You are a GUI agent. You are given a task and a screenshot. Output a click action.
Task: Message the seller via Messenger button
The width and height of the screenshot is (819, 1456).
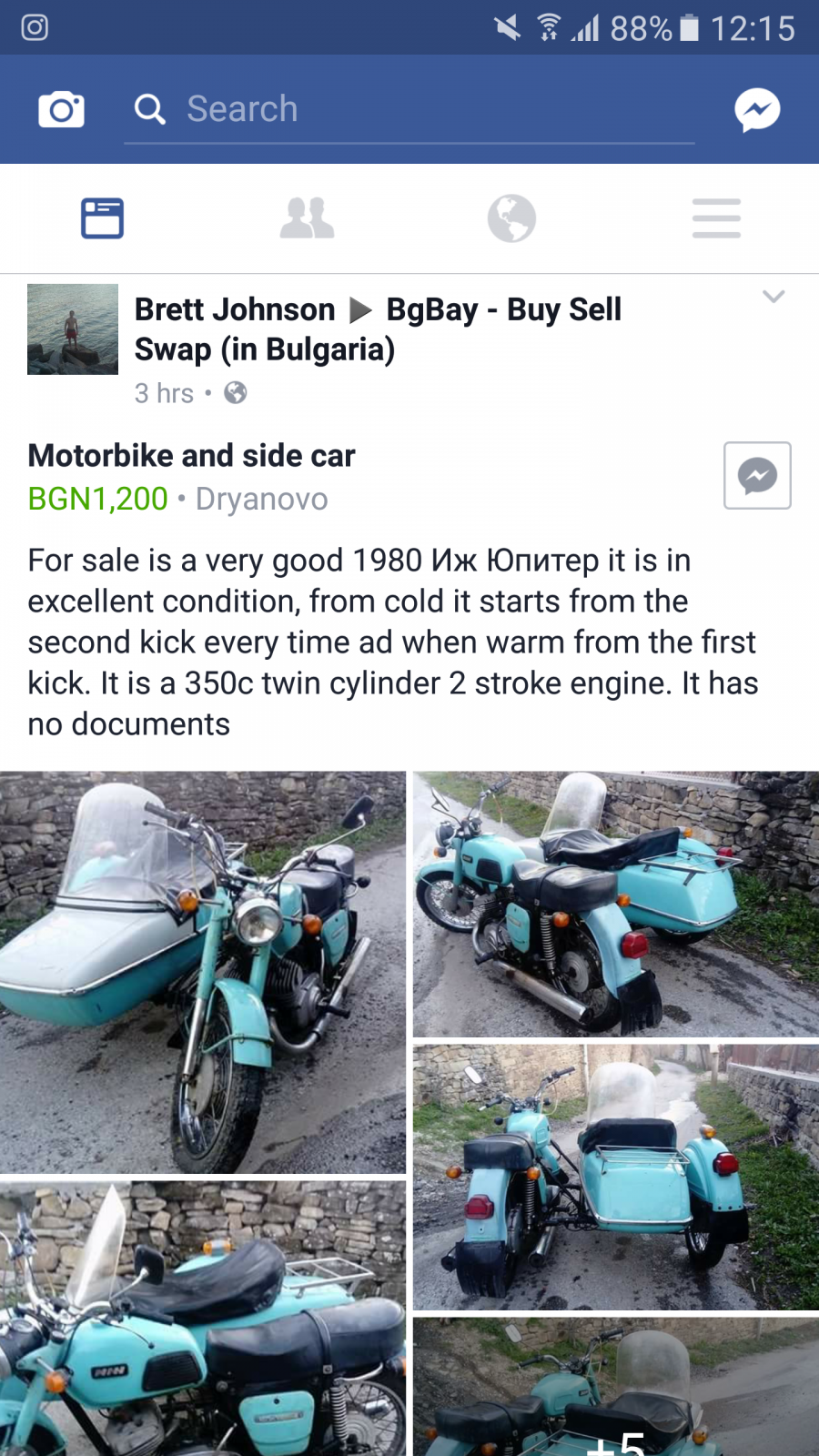(x=757, y=476)
